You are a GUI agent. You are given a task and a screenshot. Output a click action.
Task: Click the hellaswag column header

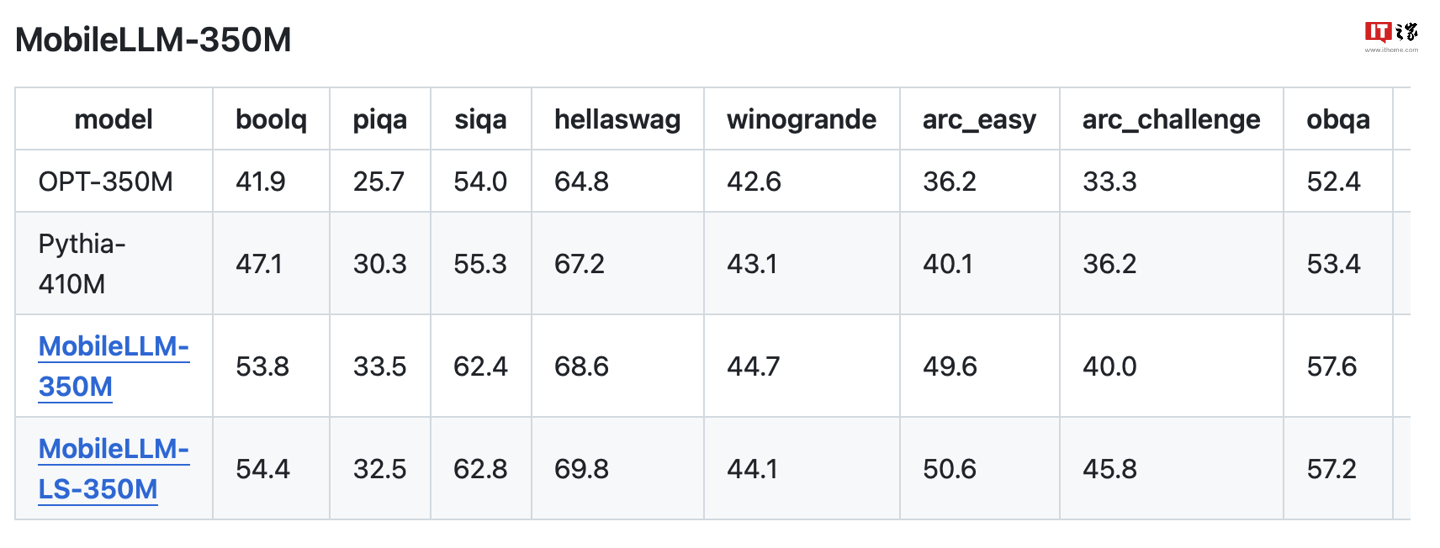coord(617,120)
